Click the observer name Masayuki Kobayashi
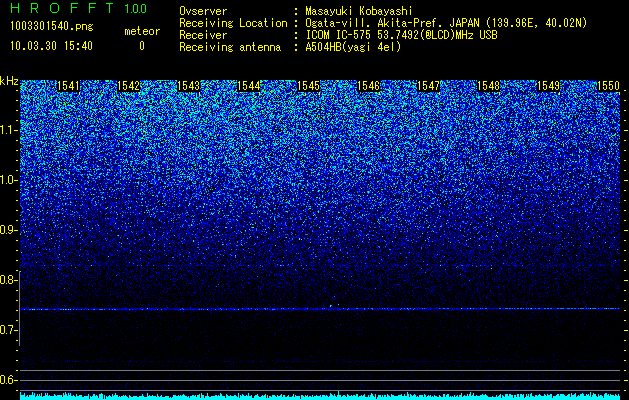Screen dimensions: 629x400 coord(359,11)
